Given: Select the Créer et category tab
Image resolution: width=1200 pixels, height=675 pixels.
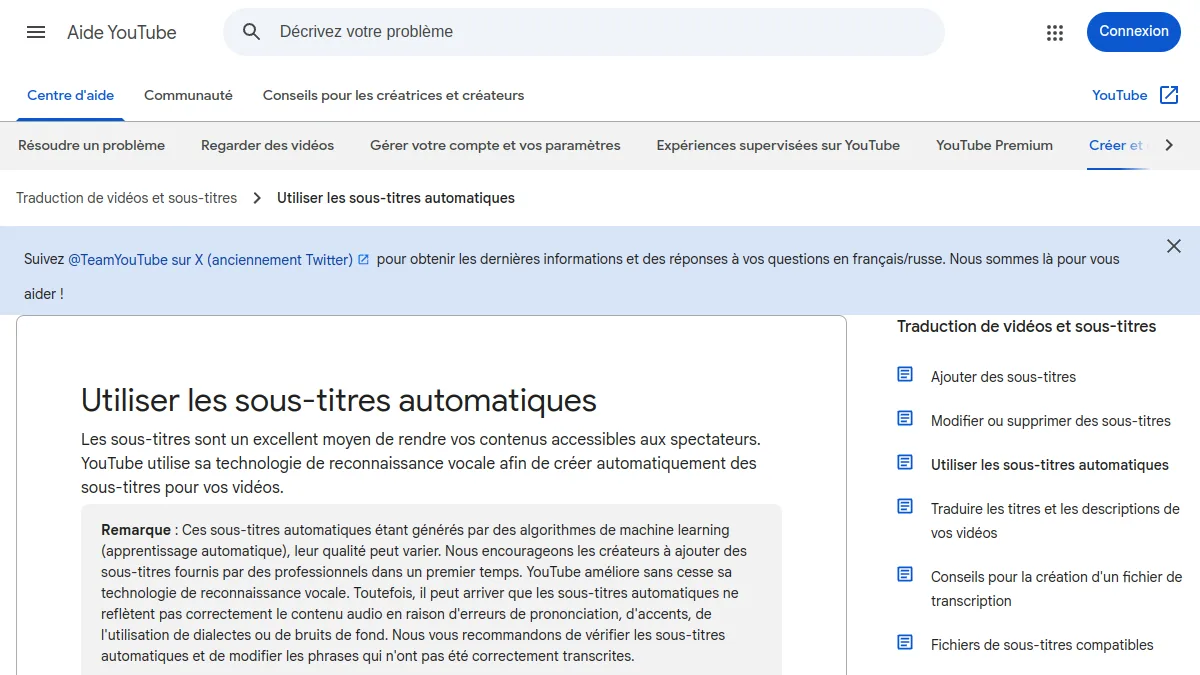Looking at the screenshot, I should tap(1116, 145).
